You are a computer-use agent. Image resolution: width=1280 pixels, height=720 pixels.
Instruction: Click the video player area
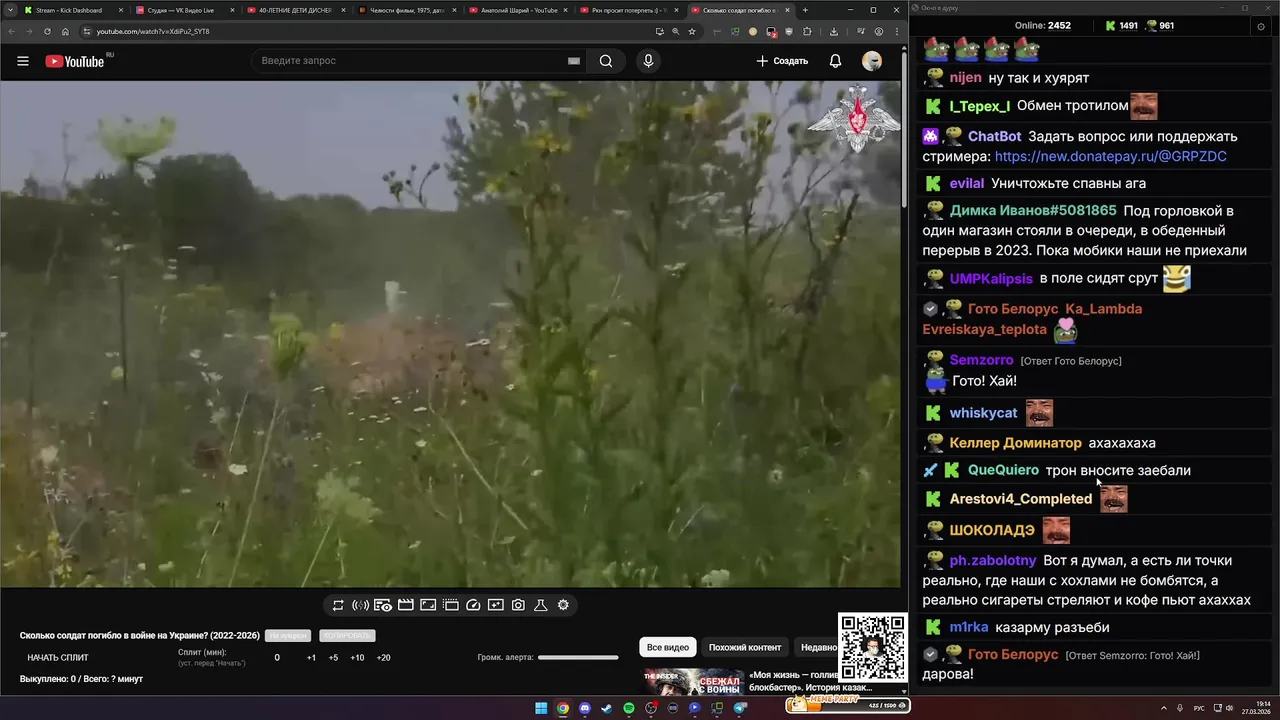pos(450,334)
